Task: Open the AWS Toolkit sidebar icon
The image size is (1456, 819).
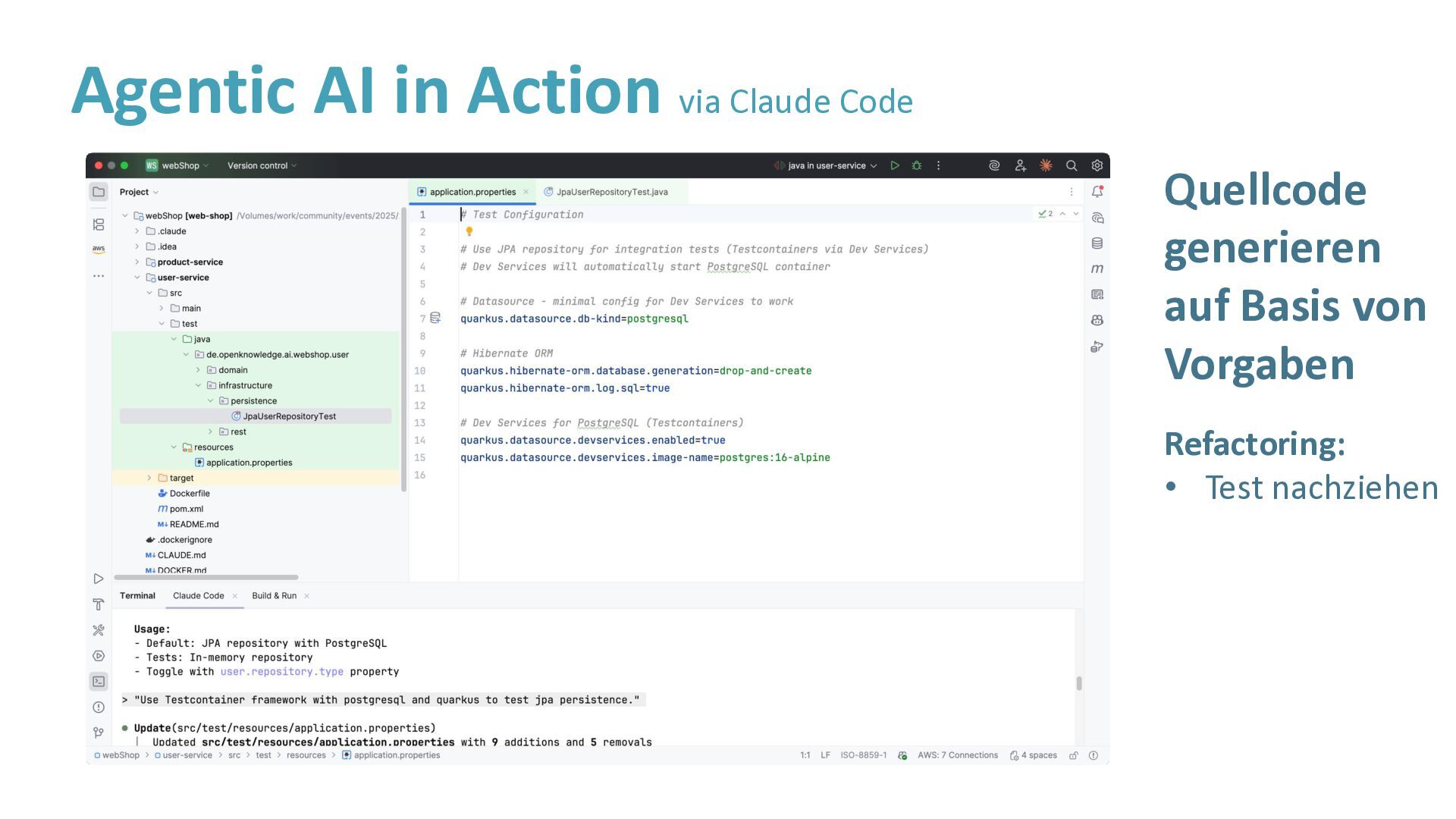Action: coord(99,249)
